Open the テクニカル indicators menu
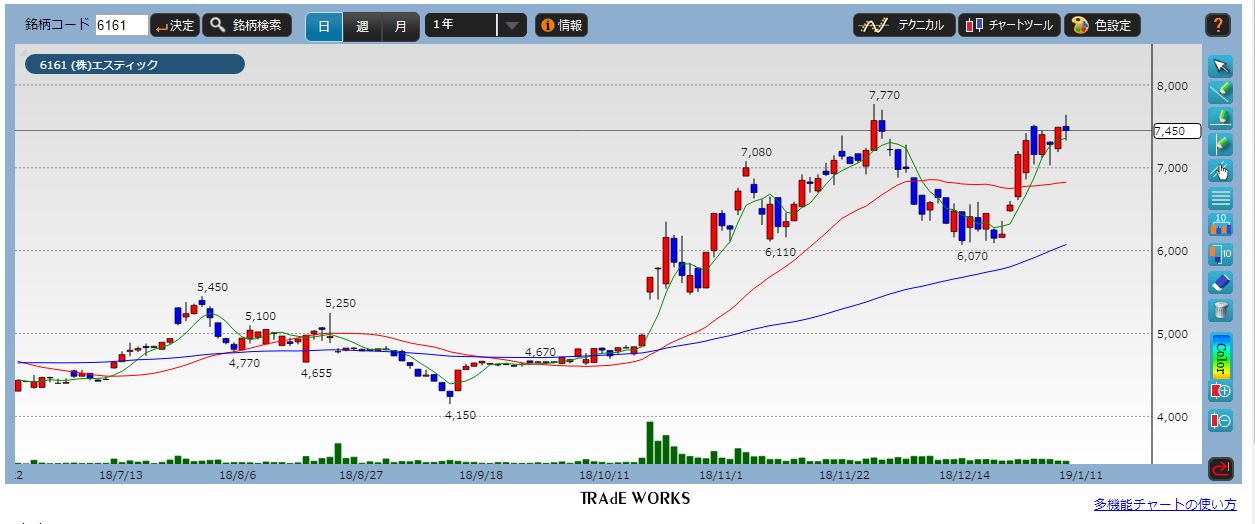The height and width of the screenshot is (524, 1255). click(904, 26)
